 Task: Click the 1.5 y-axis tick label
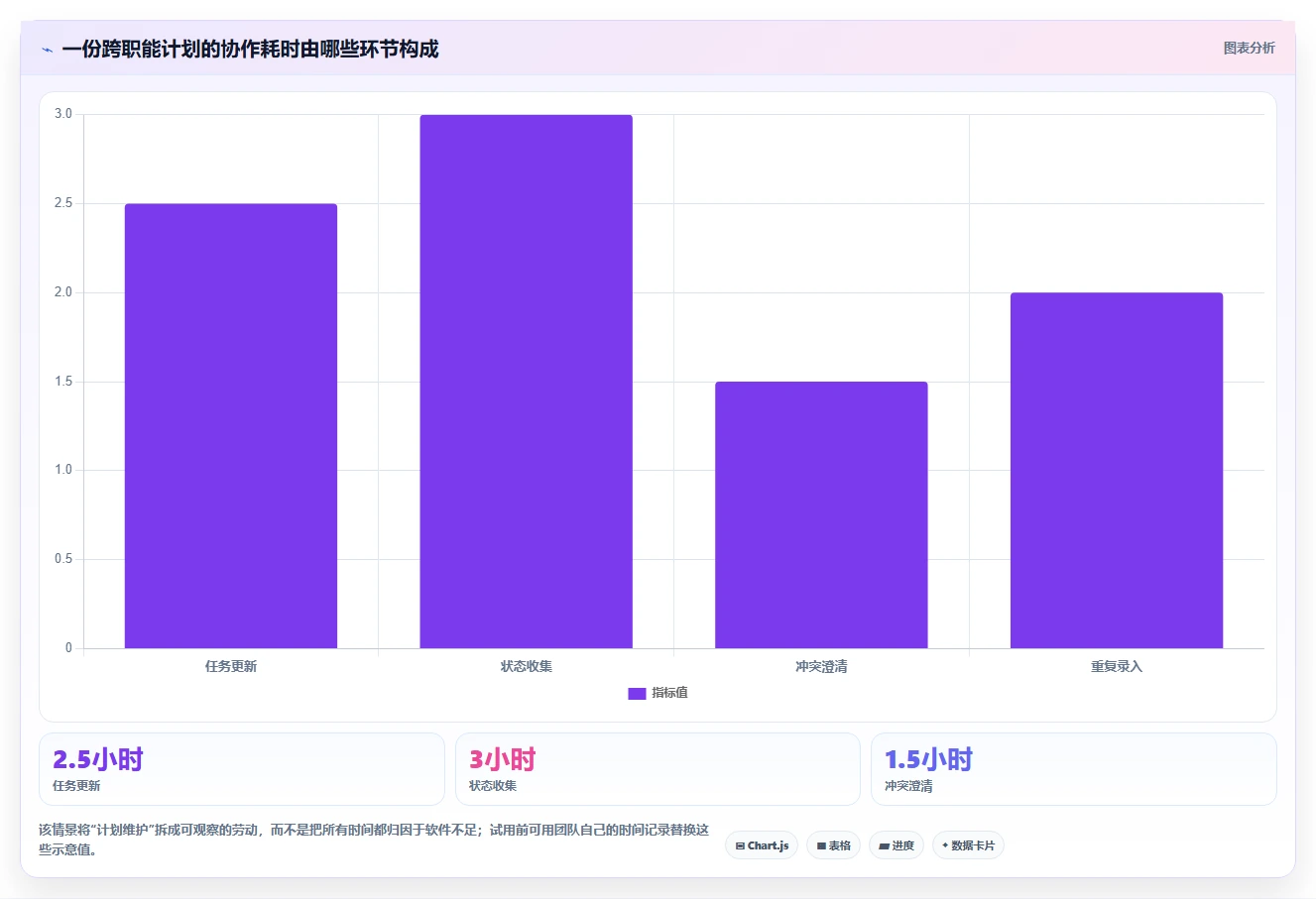pyautogui.click(x=63, y=382)
